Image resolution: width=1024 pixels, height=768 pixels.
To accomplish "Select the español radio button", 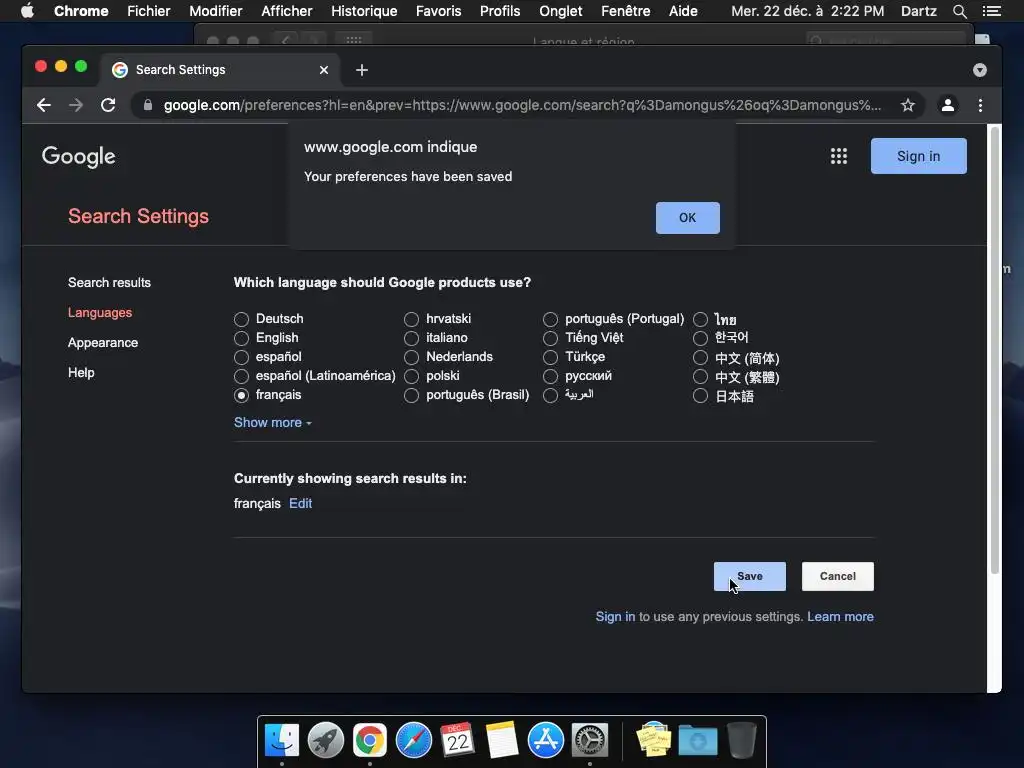I will (242, 357).
